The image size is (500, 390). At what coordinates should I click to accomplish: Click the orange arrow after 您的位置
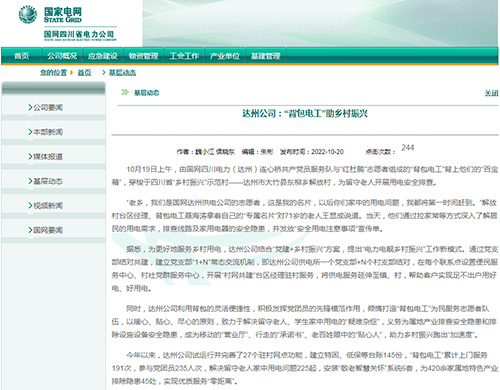tap(71, 72)
